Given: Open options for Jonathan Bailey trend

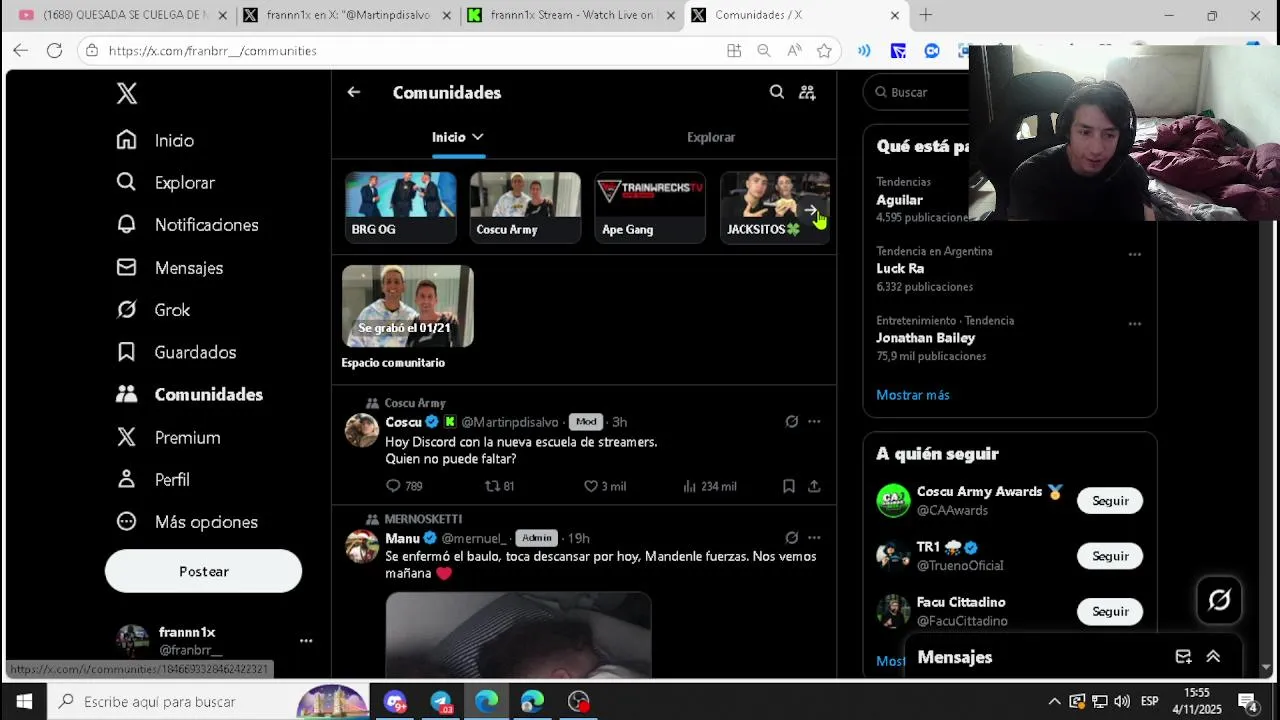Looking at the screenshot, I should (1135, 324).
